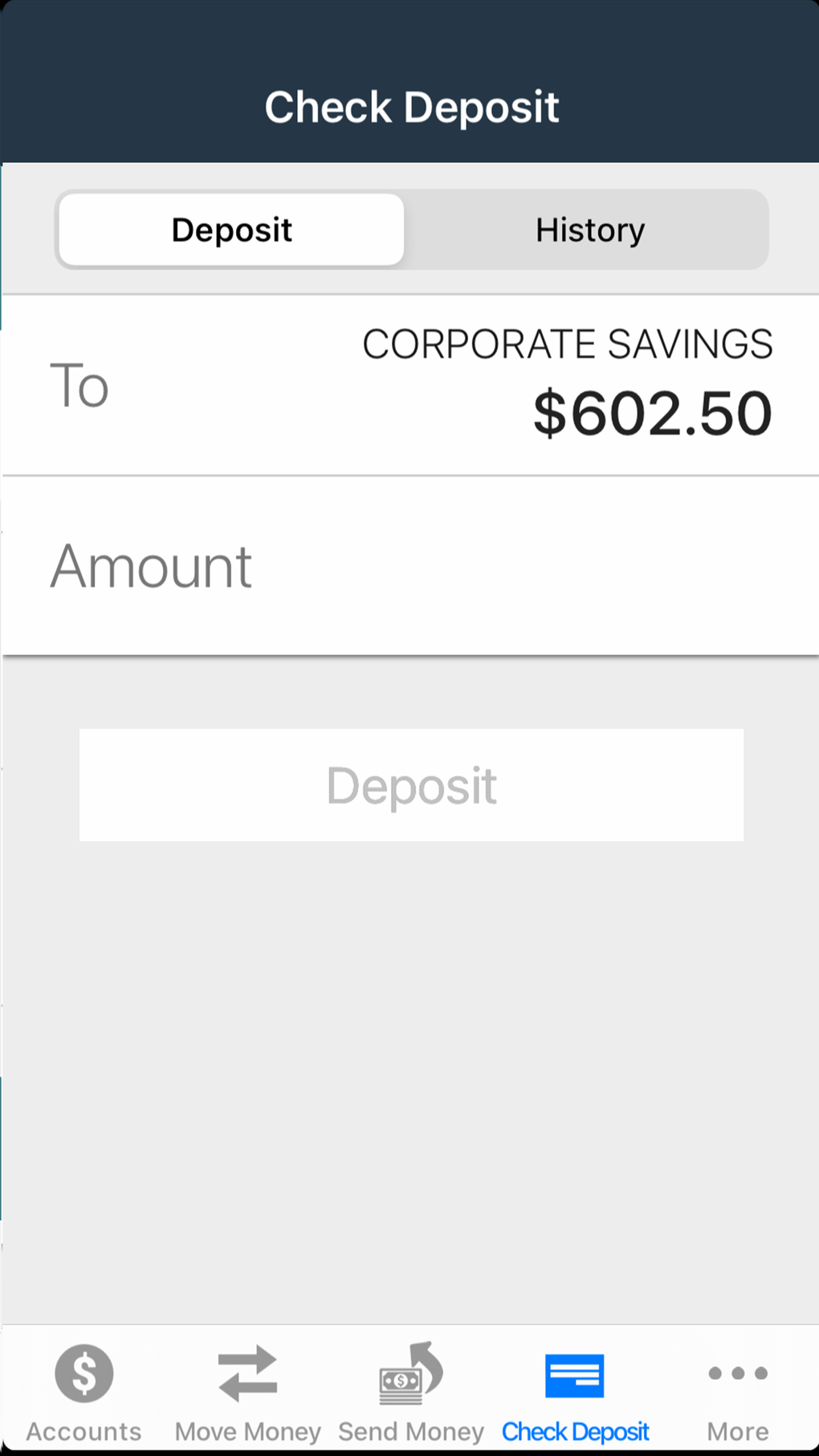Click the More text label

pos(738,1431)
